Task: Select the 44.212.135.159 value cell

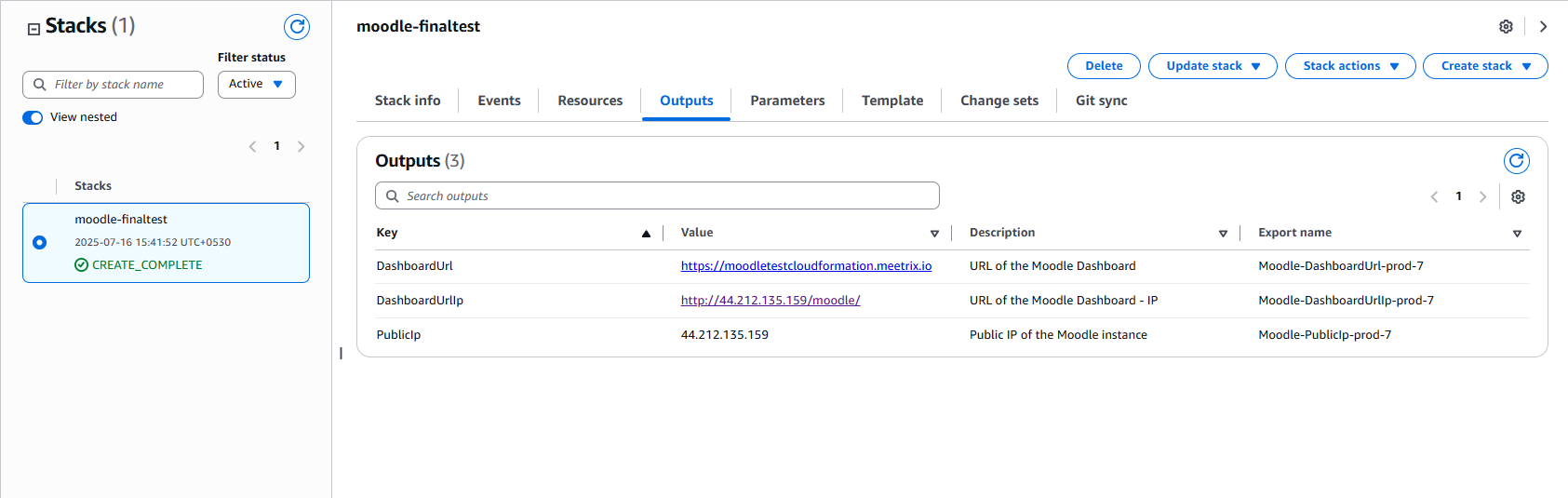Action: click(x=725, y=335)
